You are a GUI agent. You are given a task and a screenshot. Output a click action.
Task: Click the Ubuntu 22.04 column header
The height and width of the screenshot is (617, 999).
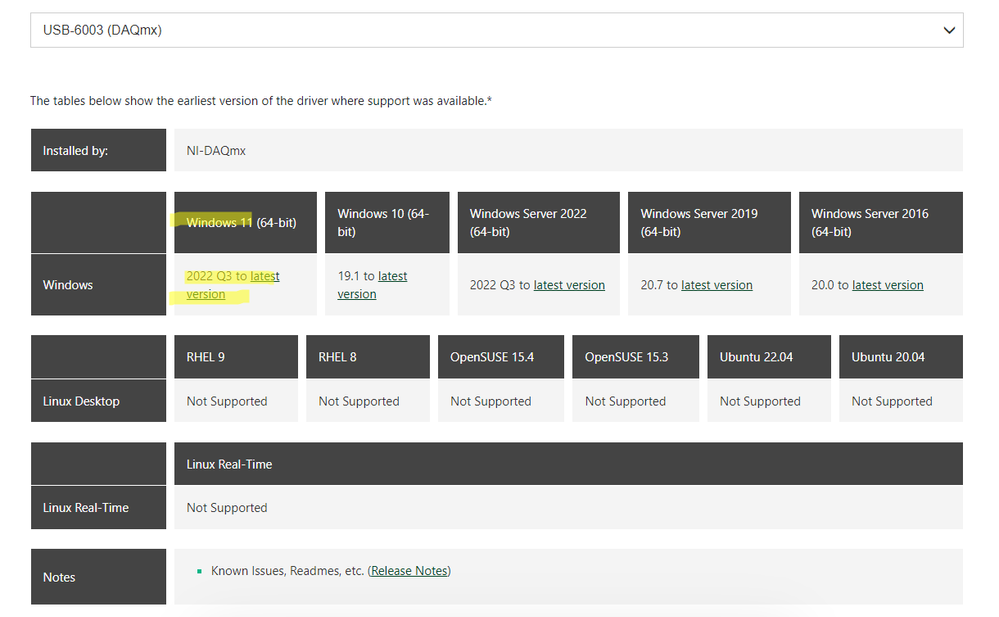click(769, 357)
